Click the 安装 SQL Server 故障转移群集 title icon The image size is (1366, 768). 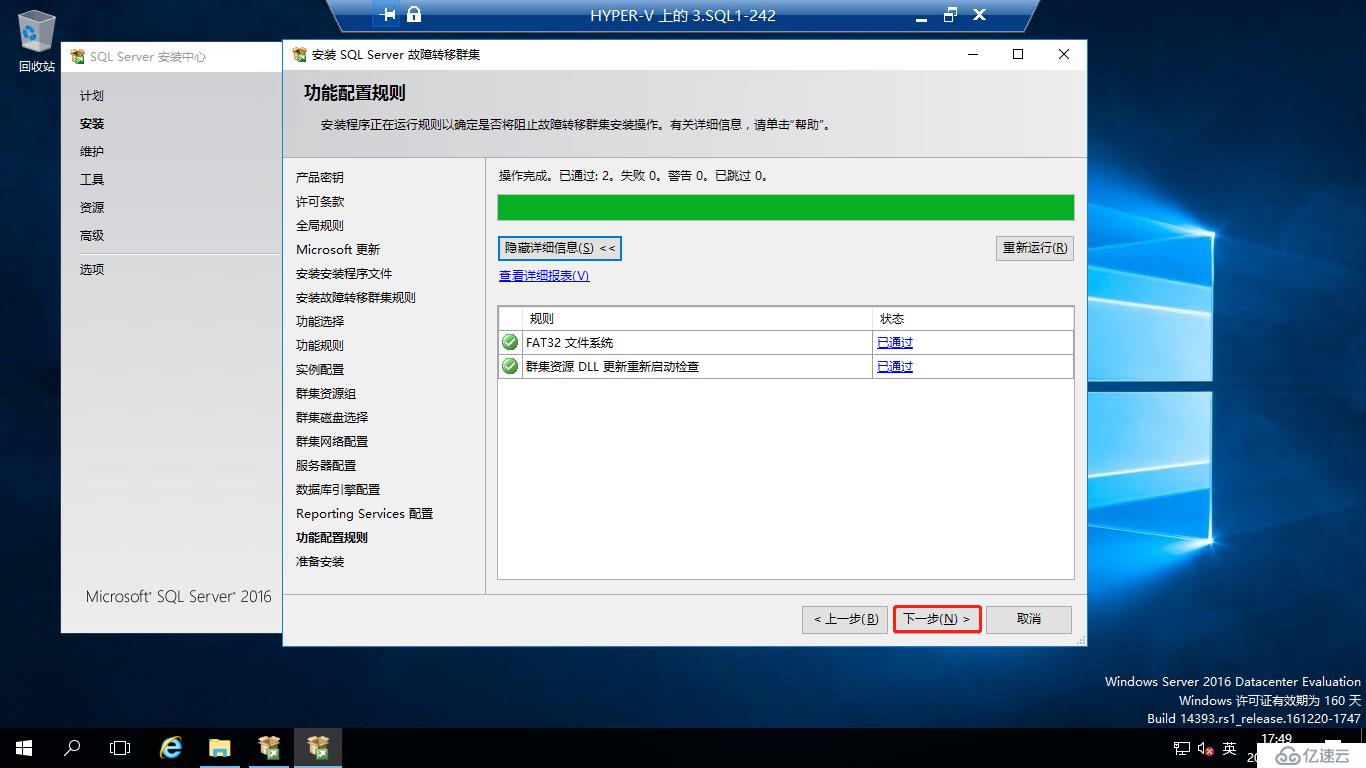[x=299, y=54]
